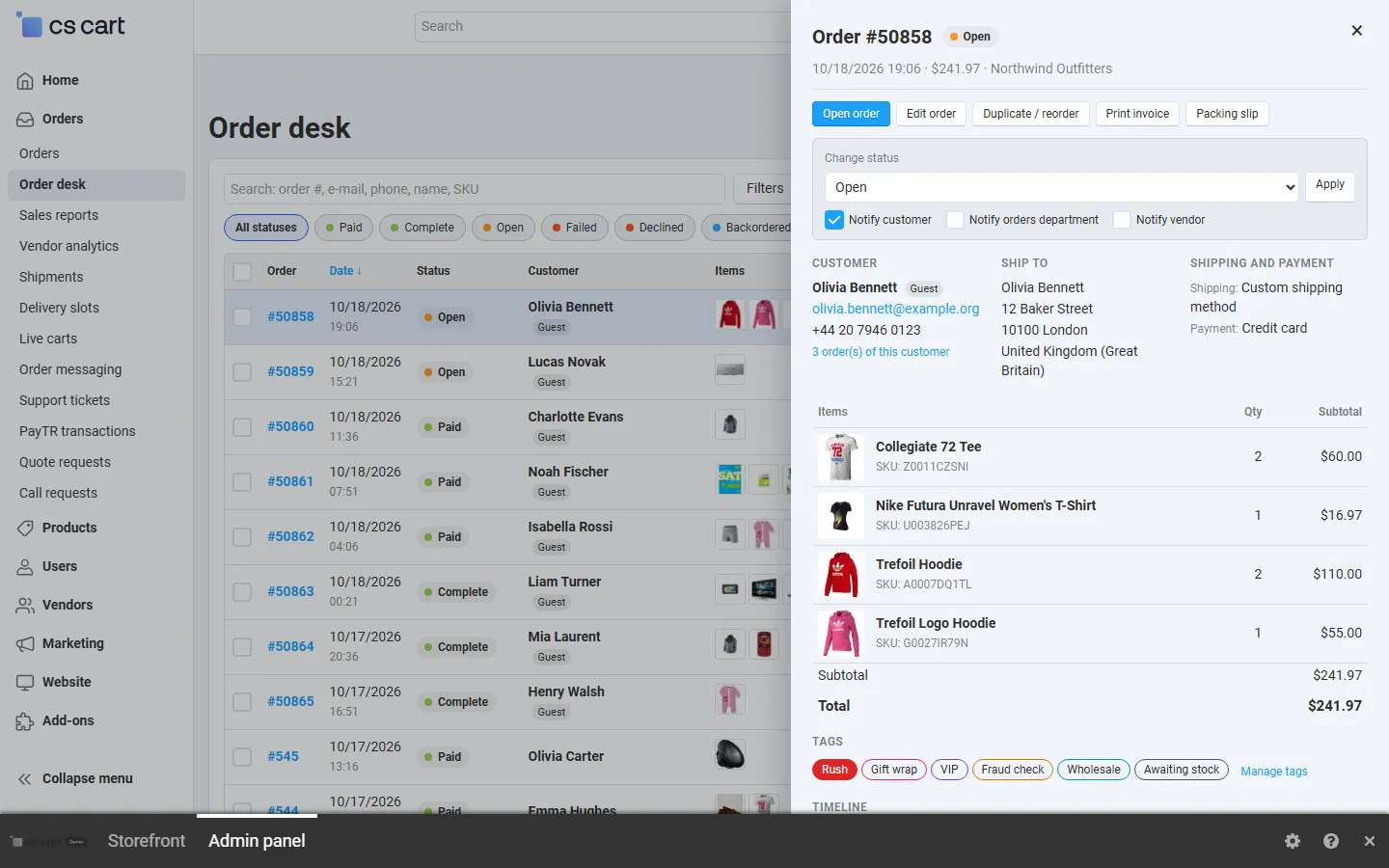1389x868 pixels.
Task: Click the Orders inbox icon in sidebar
Action: [x=25, y=120]
